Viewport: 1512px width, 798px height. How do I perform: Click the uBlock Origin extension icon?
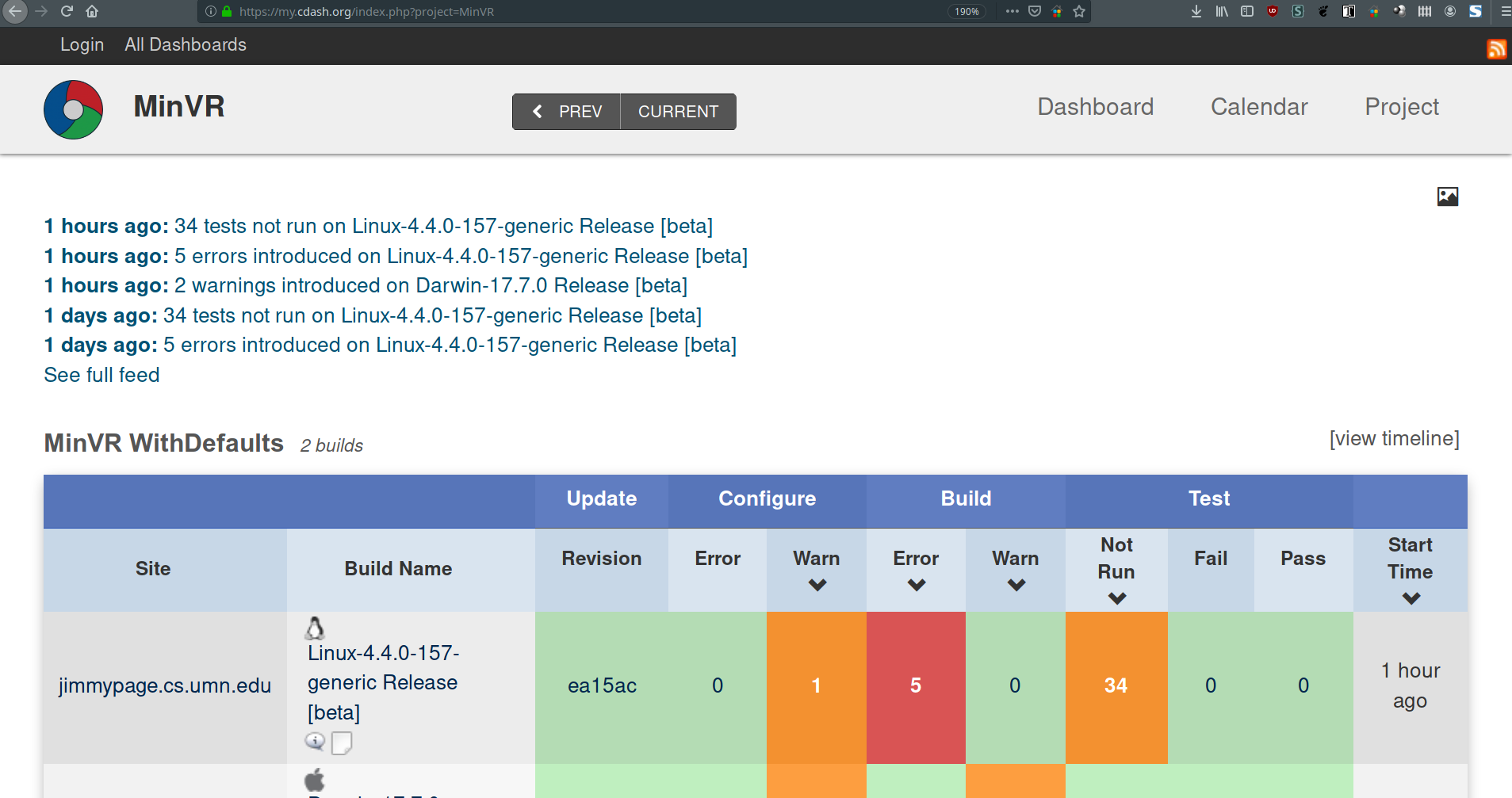point(1272,11)
